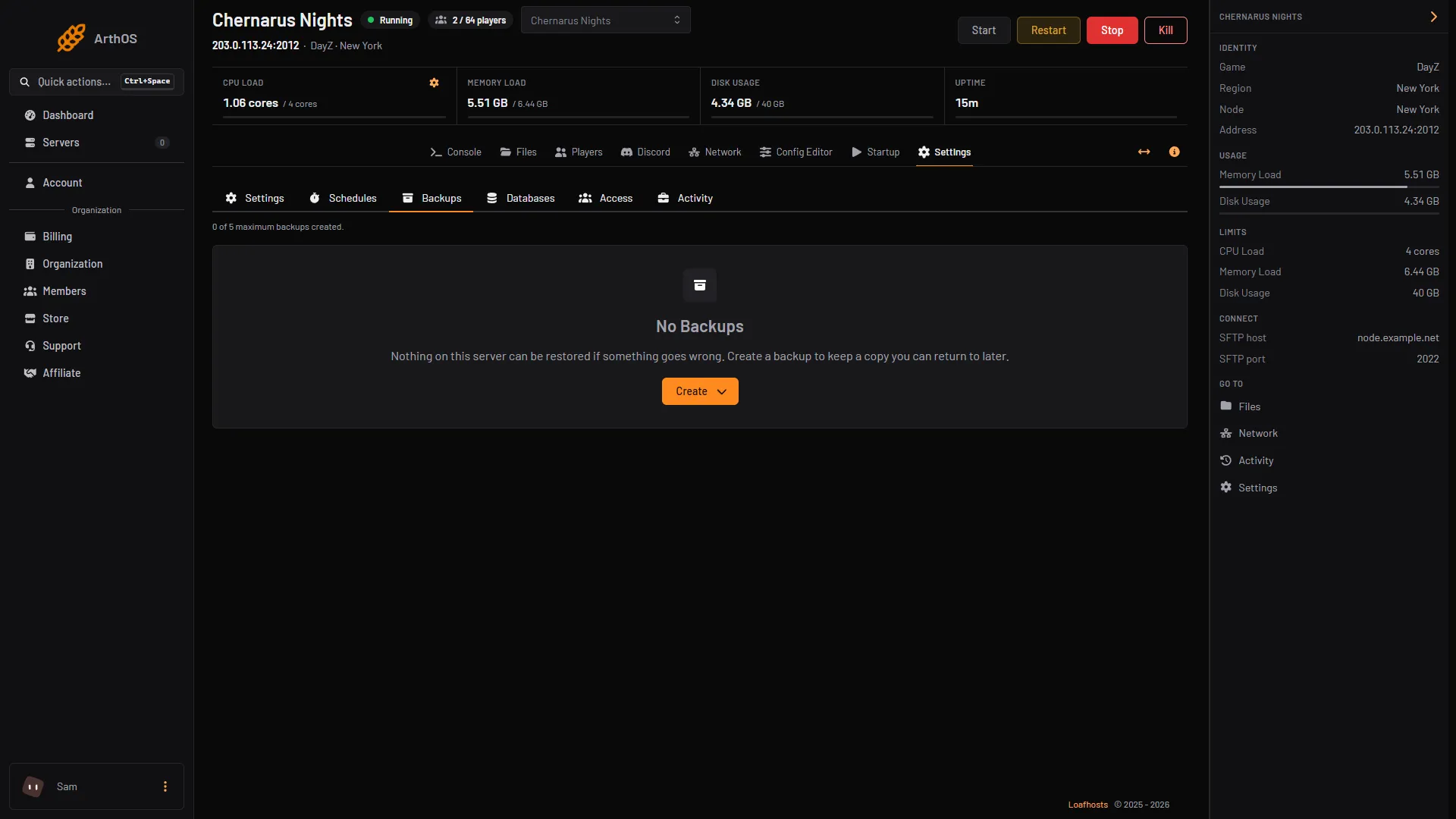This screenshot has height=819, width=1456.
Task: Select the Access sub-tab
Action: coord(605,199)
